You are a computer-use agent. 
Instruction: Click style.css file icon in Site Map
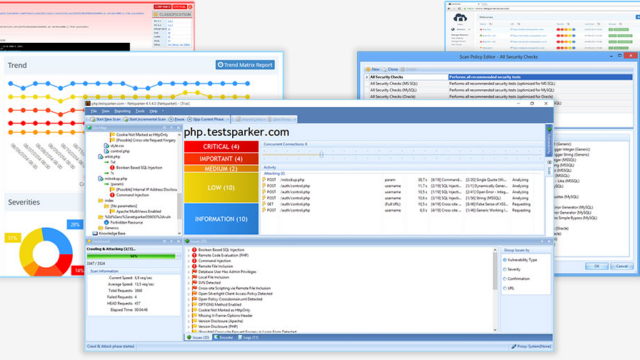106,146
